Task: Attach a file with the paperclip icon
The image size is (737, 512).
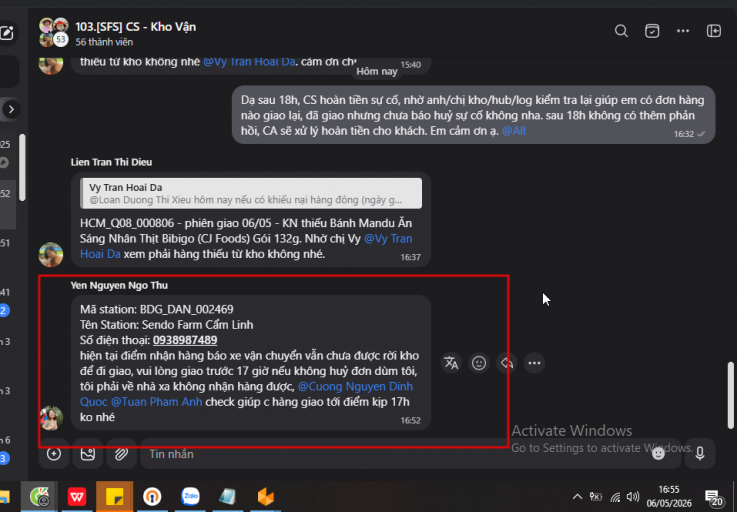Action: (122, 454)
